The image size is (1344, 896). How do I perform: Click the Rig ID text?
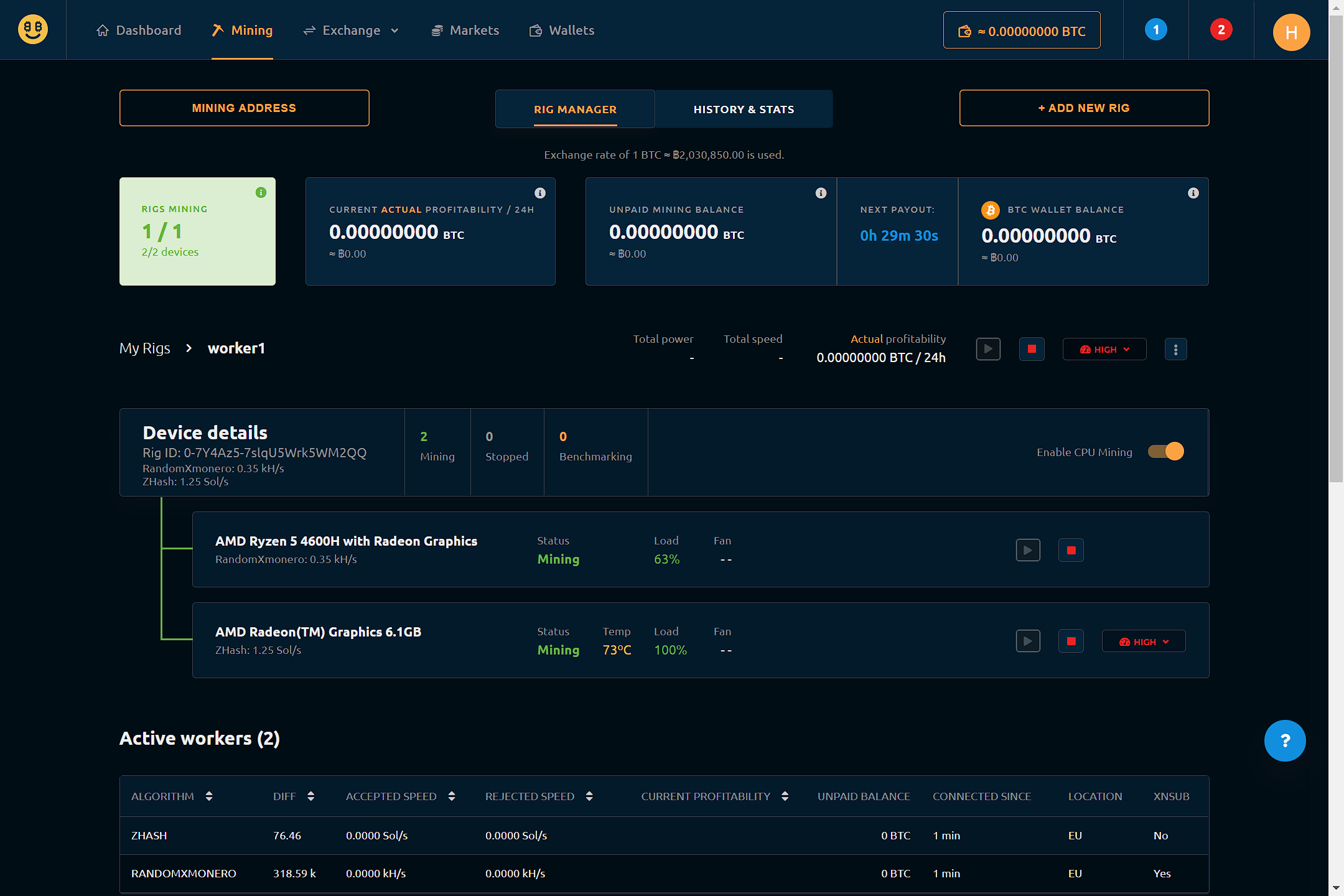tap(254, 452)
